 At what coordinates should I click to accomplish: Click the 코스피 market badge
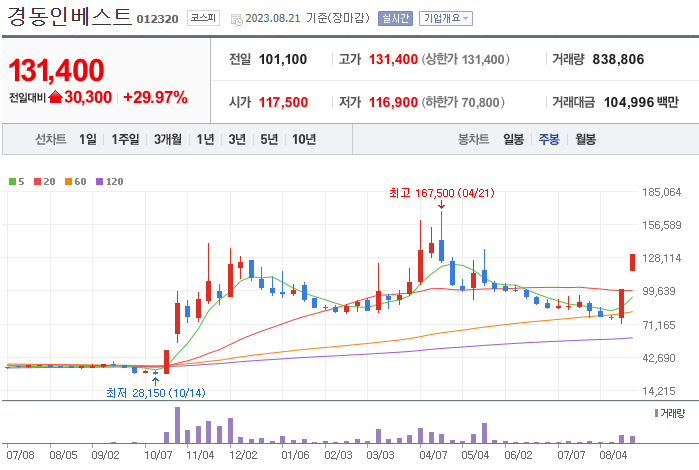[x=203, y=18]
